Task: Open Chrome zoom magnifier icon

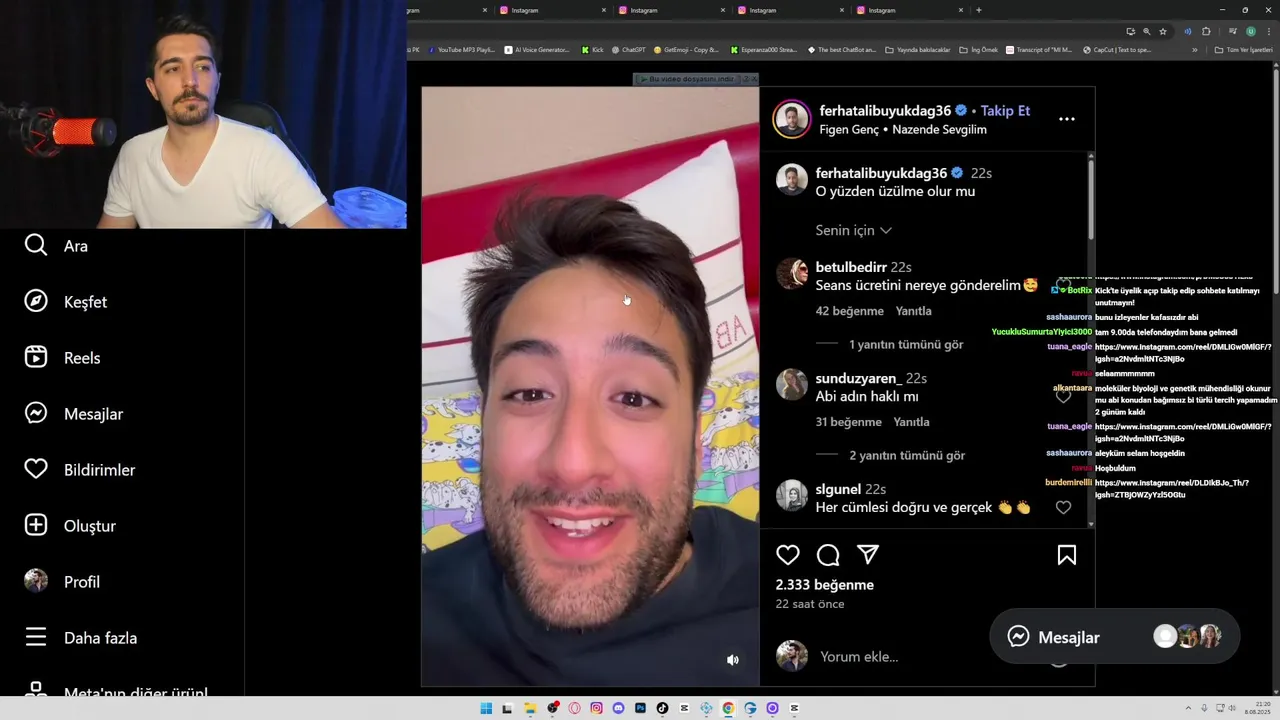Action: click(x=1146, y=31)
